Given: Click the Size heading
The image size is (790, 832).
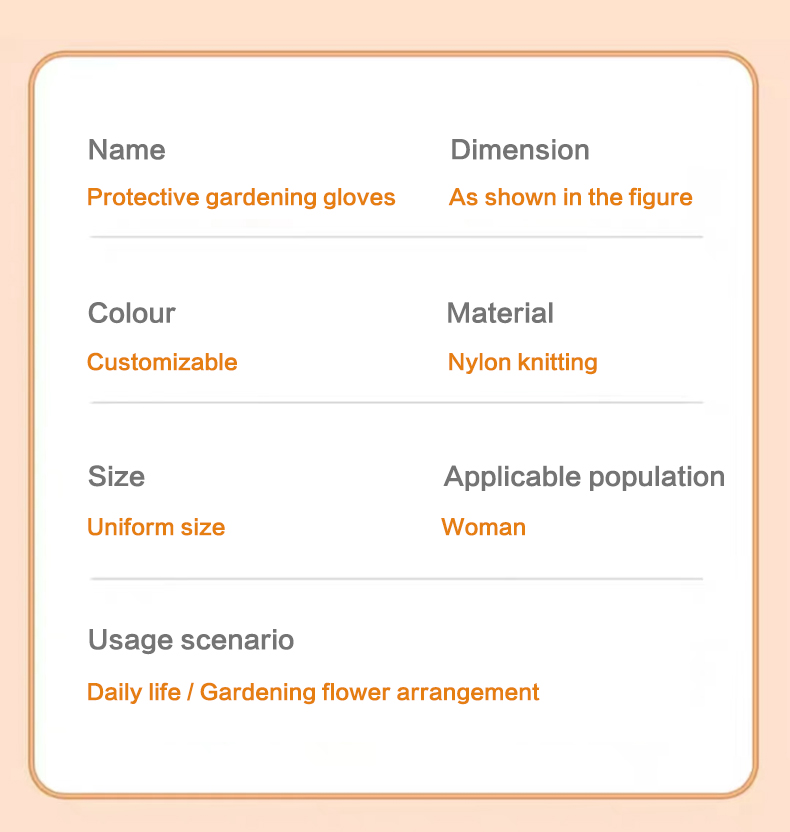Looking at the screenshot, I should [x=116, y=476].
